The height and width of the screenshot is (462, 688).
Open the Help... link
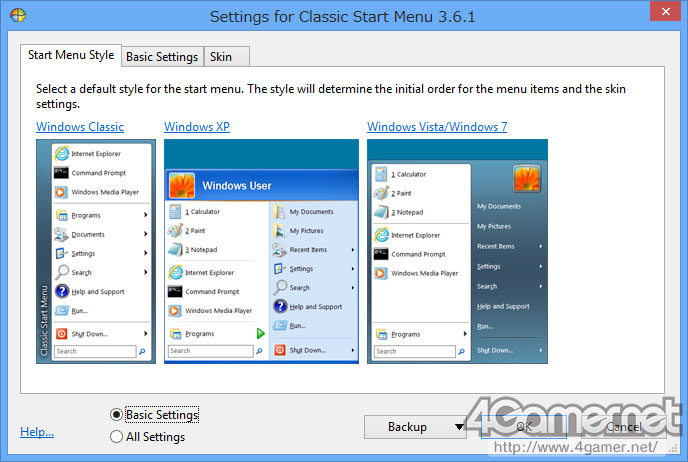pyautogui.click(x=37, y=432)
